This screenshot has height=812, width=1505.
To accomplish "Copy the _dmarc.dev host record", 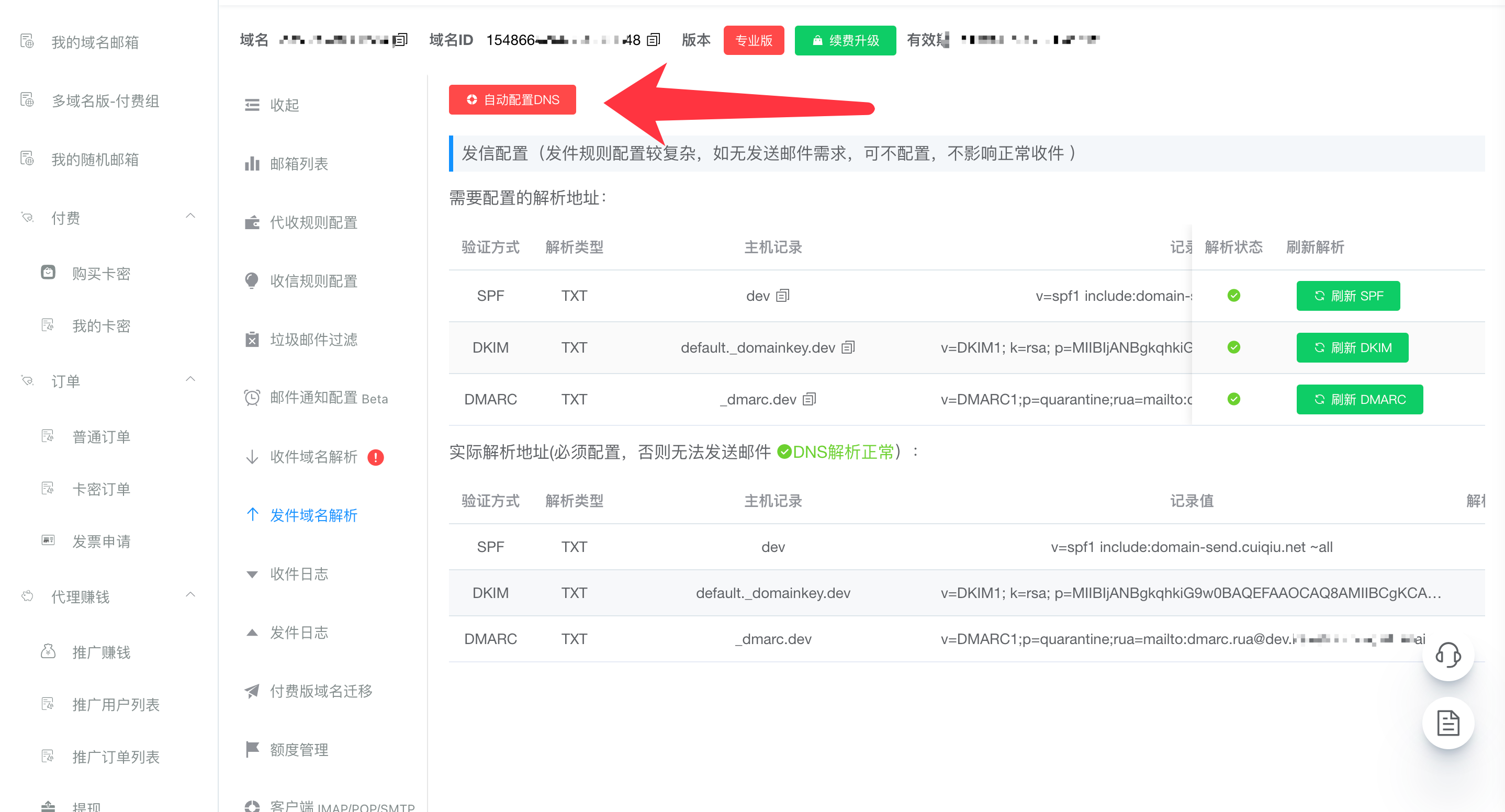I will [809, 400].
